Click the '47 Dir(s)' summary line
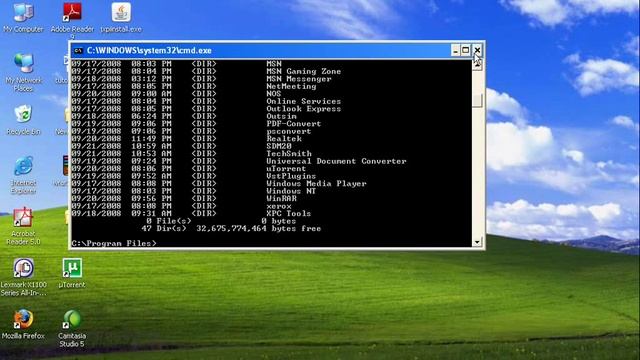Image resolution: width=640 pixels, height=360 pixels. [x=231, y=229]
